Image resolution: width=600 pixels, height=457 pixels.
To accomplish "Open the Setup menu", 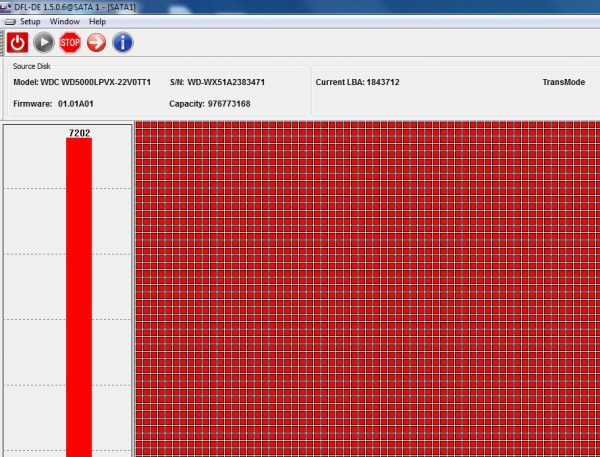I will [x=30, y=21].
